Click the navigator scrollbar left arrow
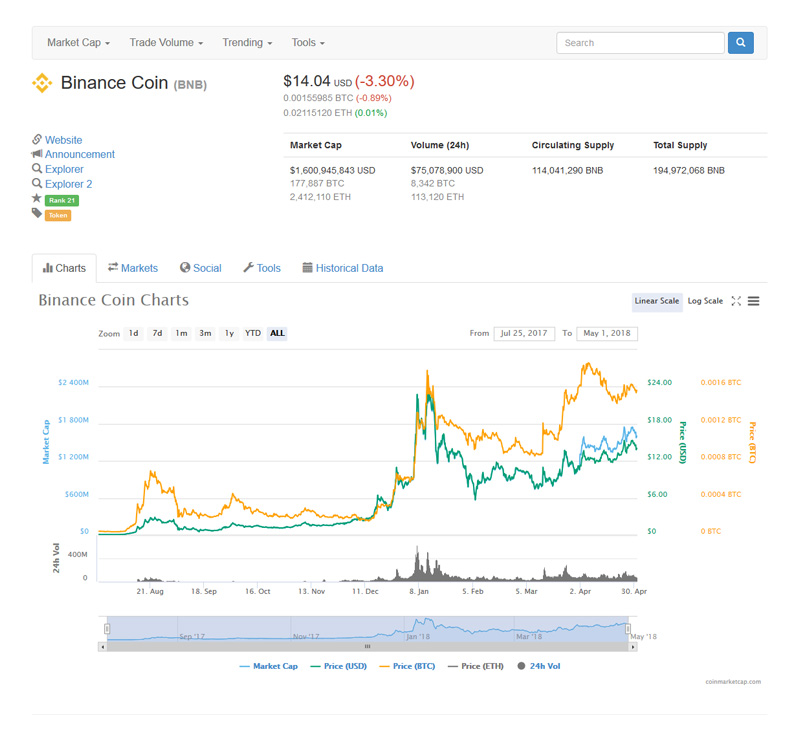Screen dimensions: 808x749 [x=103, y=646]
